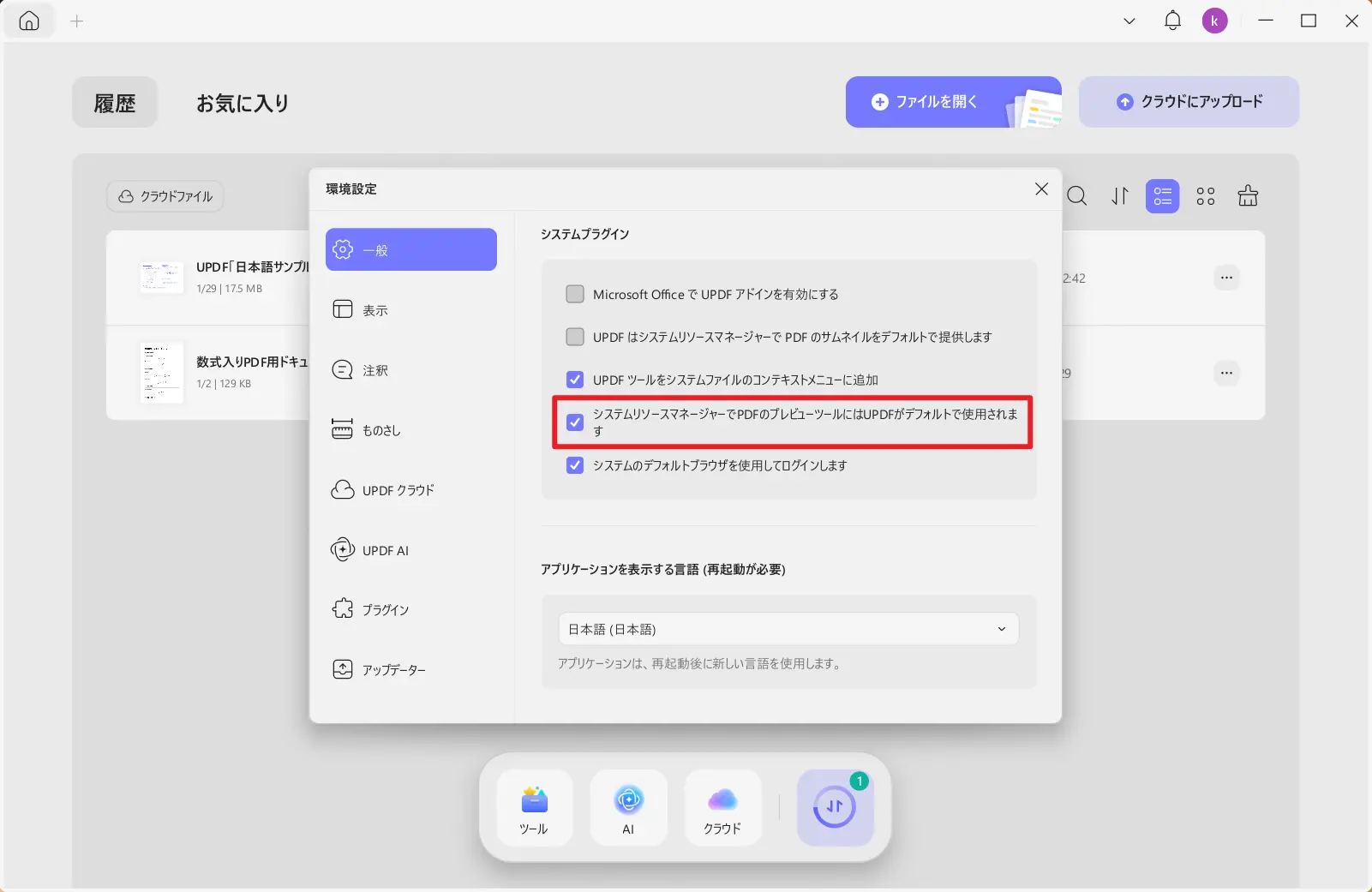The image size is (1372, 892).
Task: Click the クラウドにアップロード button
Action: (1189, 102)
